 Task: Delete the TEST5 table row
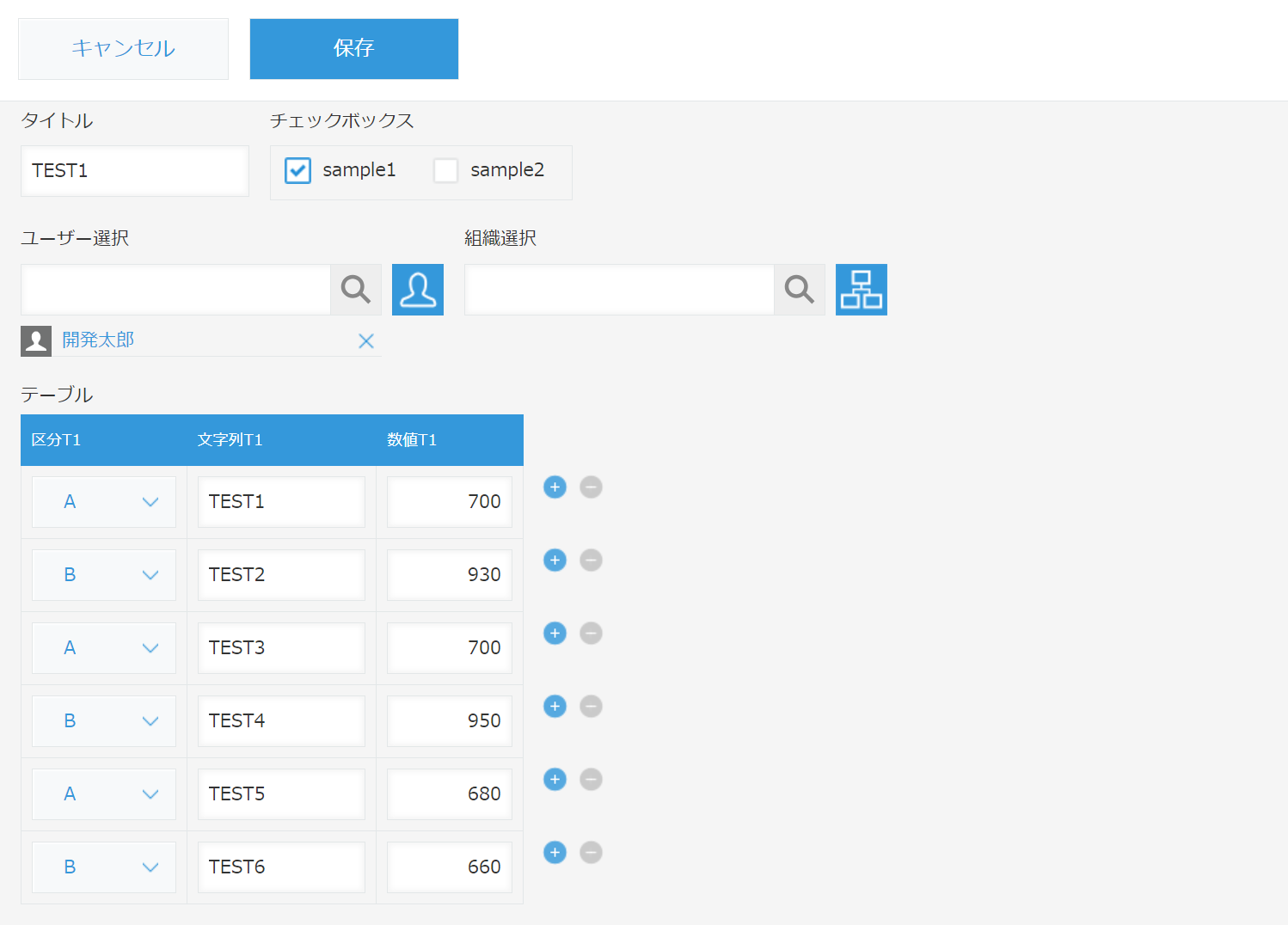[591, 780]
